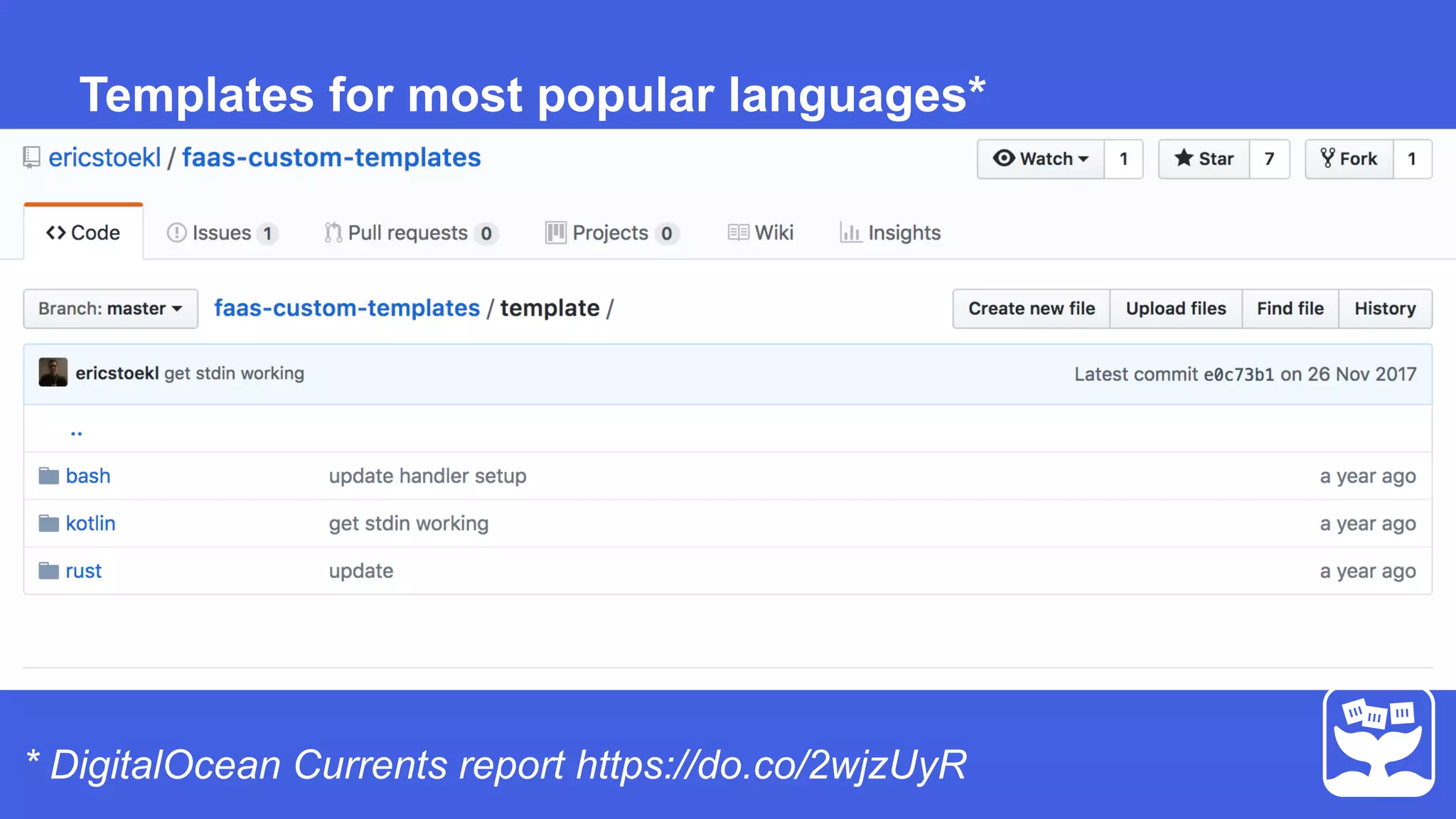Click ericstoekl commit author name
This screenshot has width=1456, height=819.
coord(117,373)
